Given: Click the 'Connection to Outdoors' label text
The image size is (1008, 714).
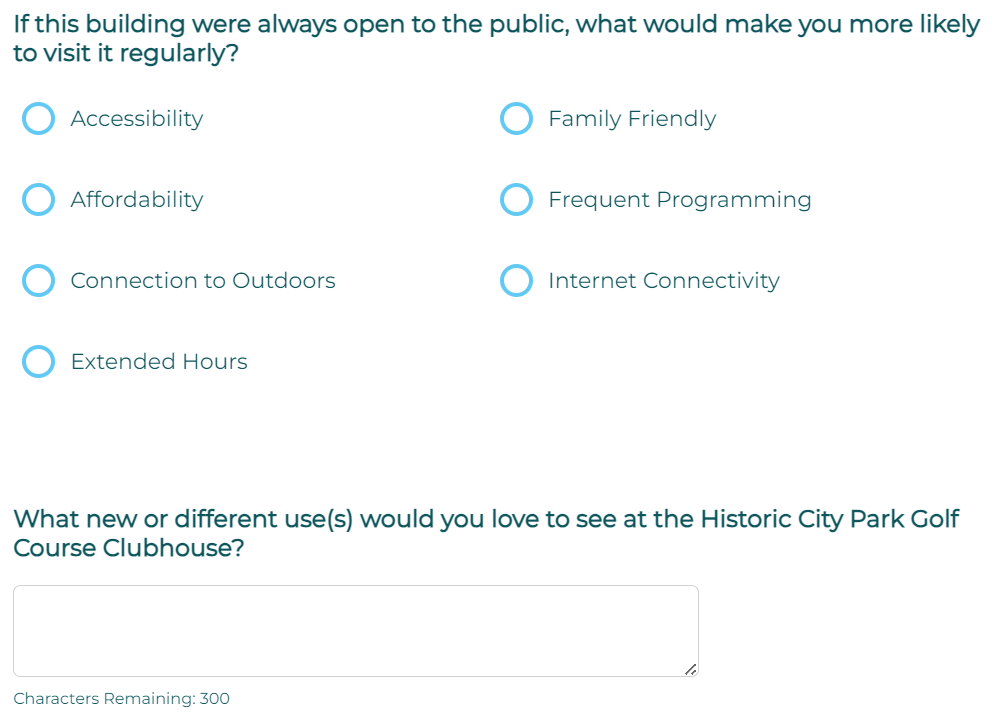Looking at the screenshot, I should click(203, 281).
